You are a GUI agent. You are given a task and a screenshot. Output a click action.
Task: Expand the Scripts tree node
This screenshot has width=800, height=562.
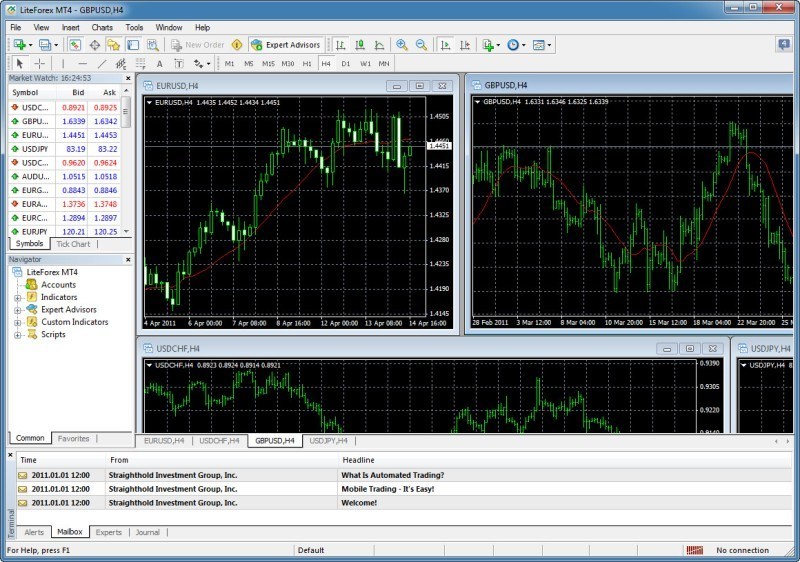(x=18, y=335)
